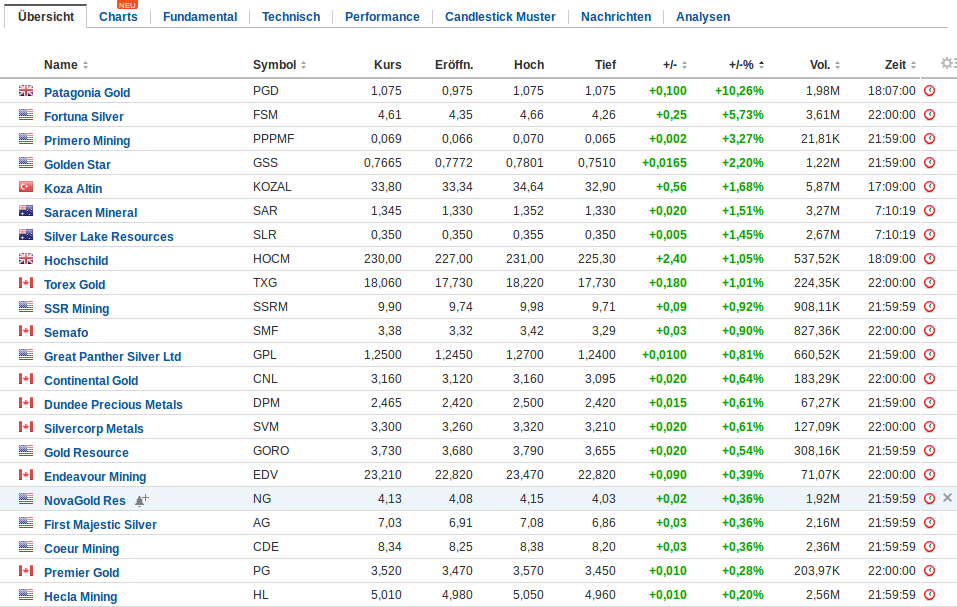
Task: Click the clock icon in Endeavour Mining row
Action: (x=930, y=475)
